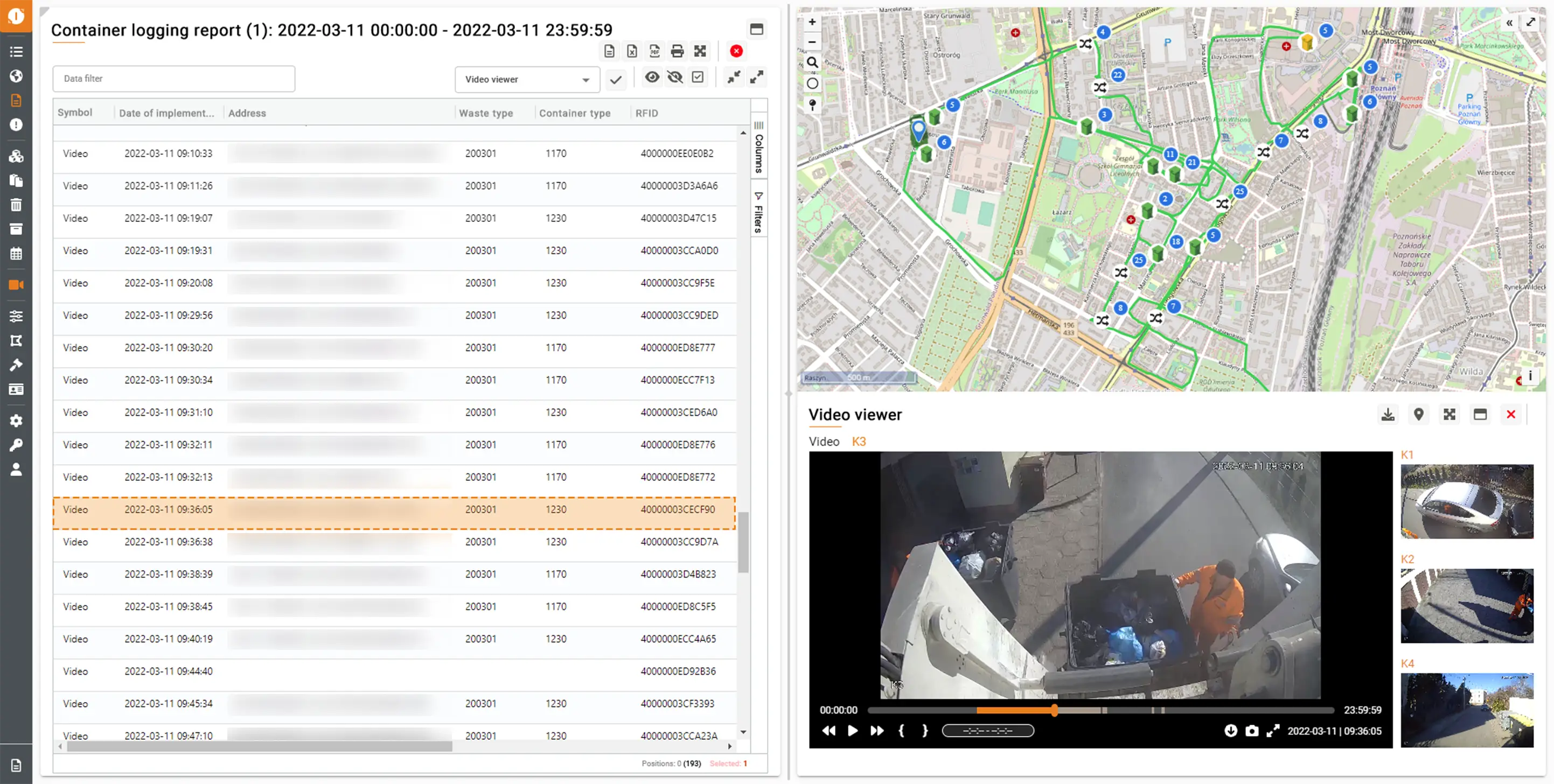Switch to the K3 camera tab
Viewport: 1554px width, 784px height.
pos(859,442)
